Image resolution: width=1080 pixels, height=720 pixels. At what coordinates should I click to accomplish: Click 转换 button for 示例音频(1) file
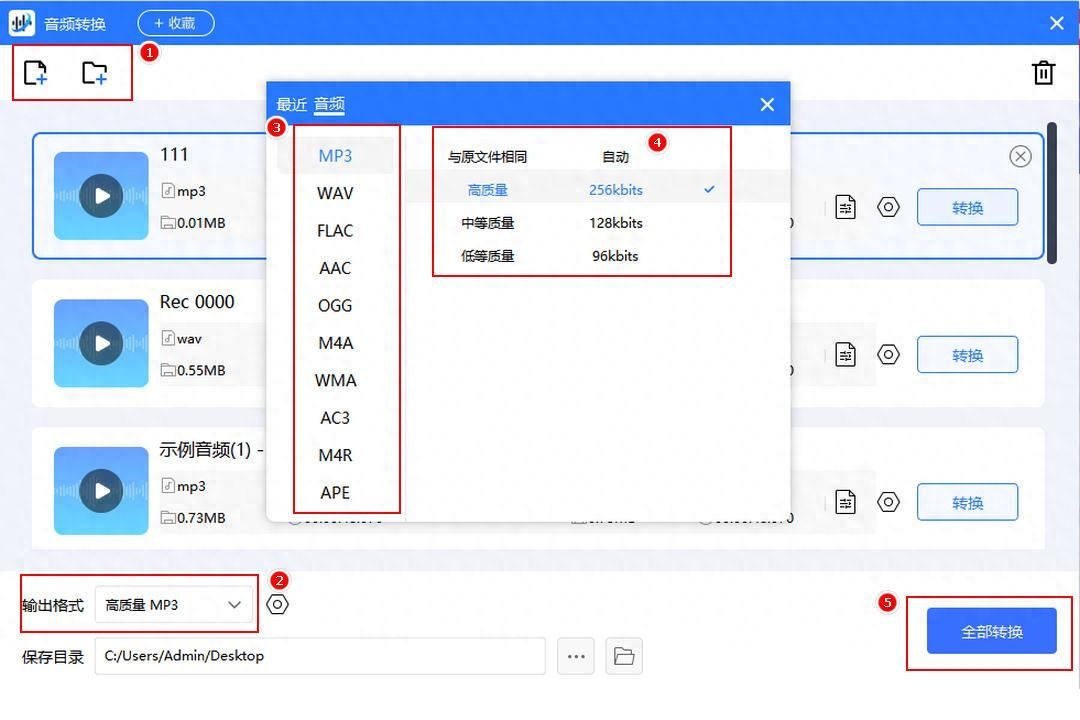point(967,502)
